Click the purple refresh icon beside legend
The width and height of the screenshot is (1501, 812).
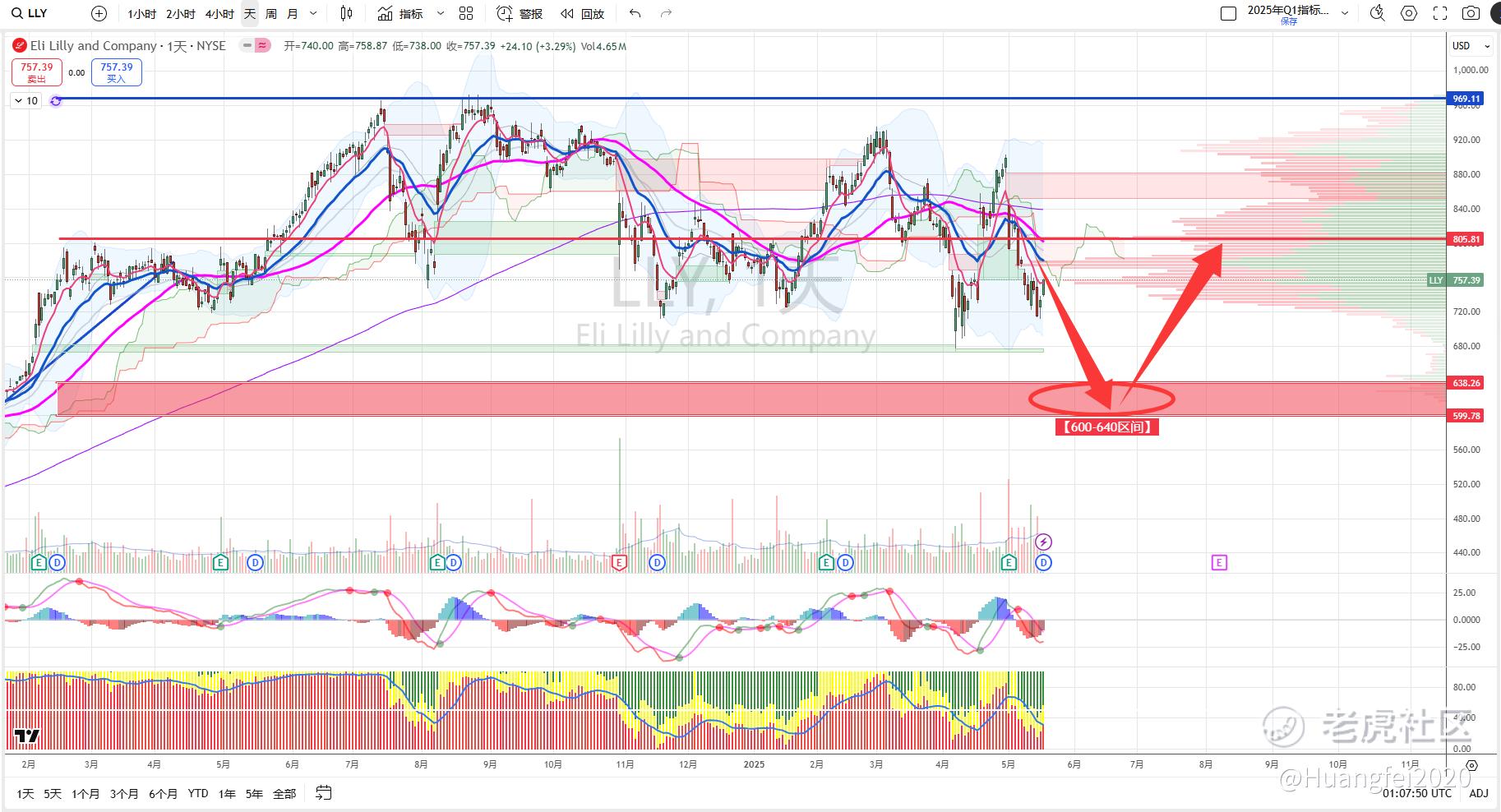(x=56, y=100)
